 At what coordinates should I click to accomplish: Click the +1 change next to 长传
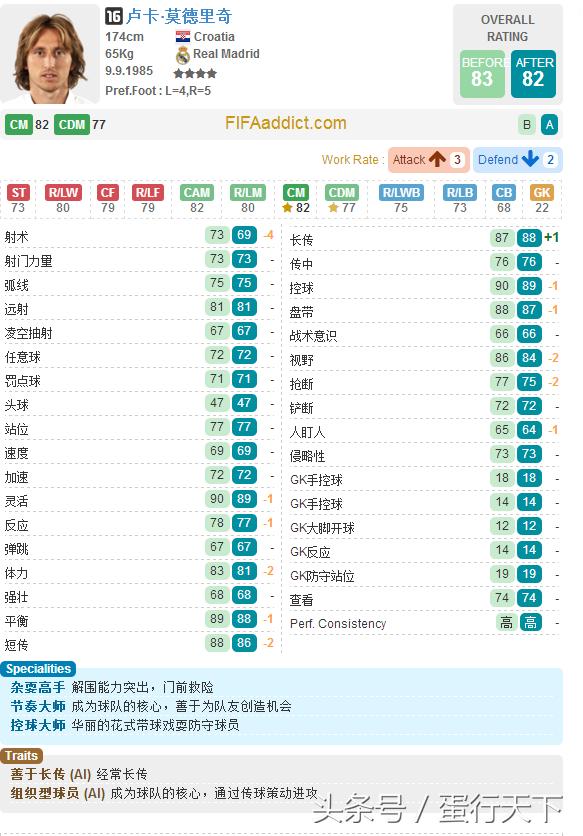[x=552, y=237]
